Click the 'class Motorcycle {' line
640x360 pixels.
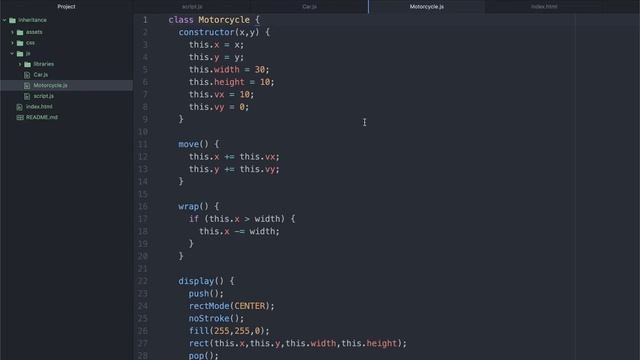tap(214, 20)
